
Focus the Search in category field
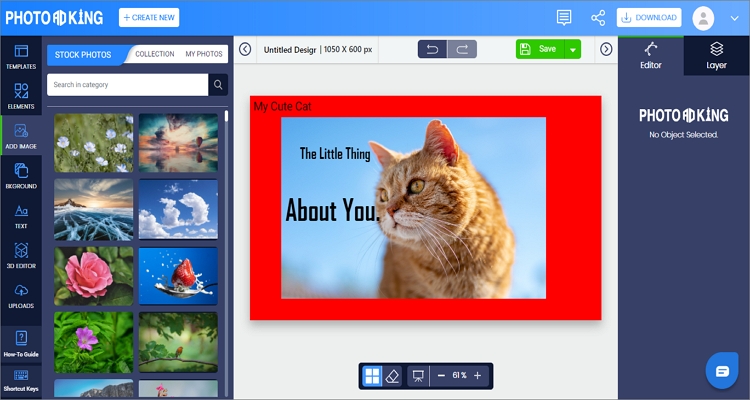pos(128,85)
